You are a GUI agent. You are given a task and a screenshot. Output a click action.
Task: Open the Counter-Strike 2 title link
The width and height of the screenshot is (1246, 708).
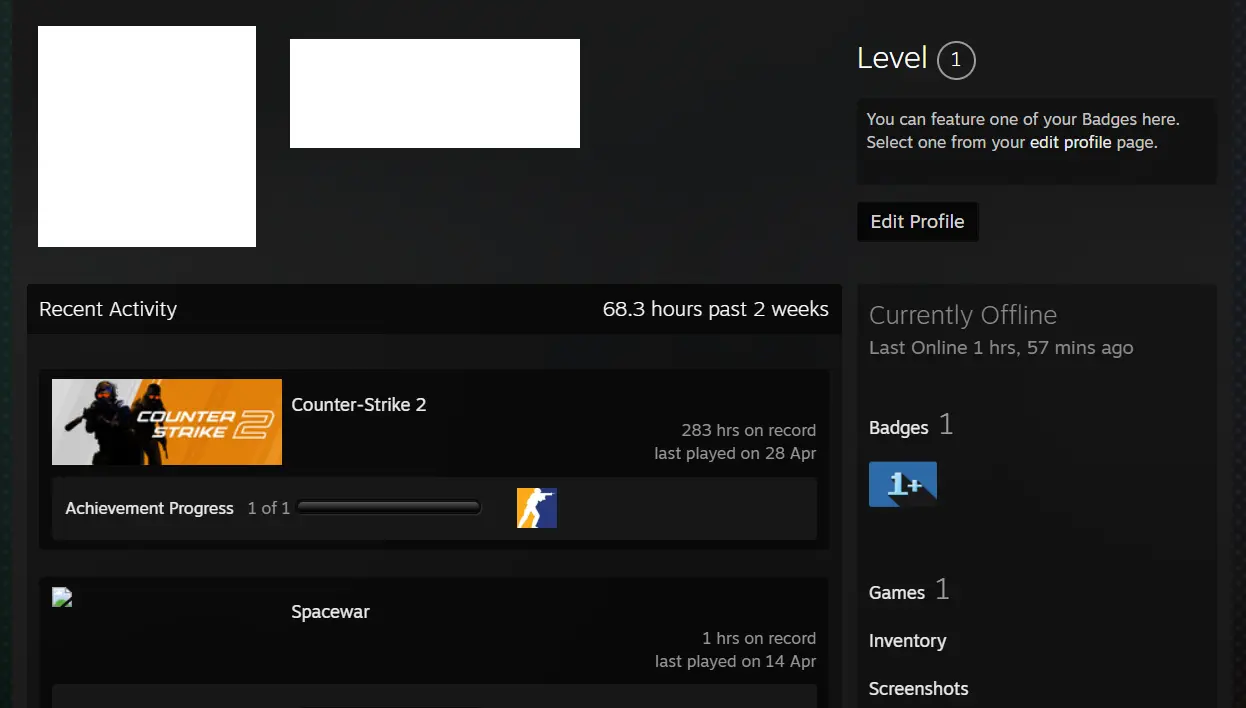359,405
